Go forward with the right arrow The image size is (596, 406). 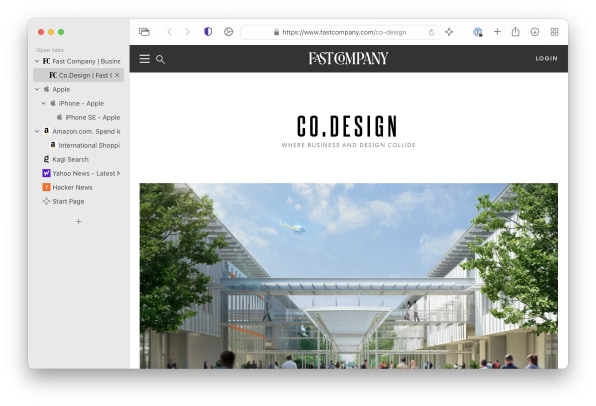[x=187, y=32]
